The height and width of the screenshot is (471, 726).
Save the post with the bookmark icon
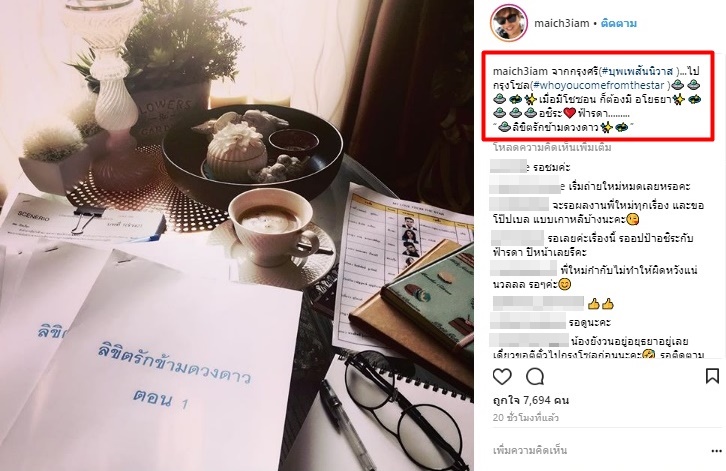[712, 376]
